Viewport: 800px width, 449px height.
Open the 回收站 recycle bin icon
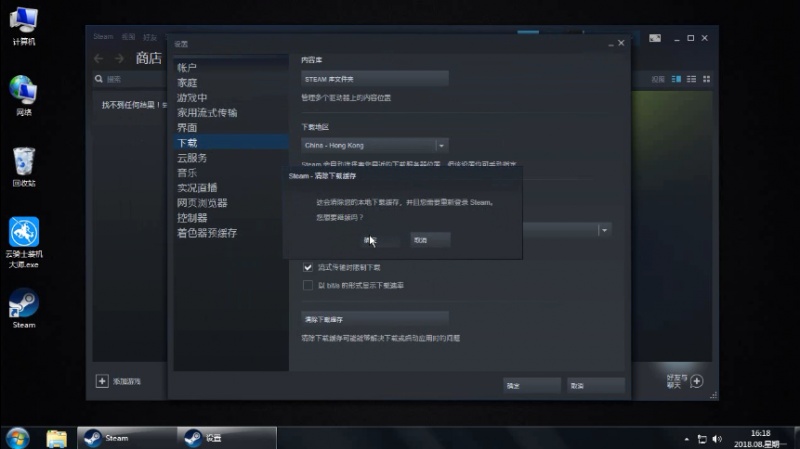tap(23, 167)
